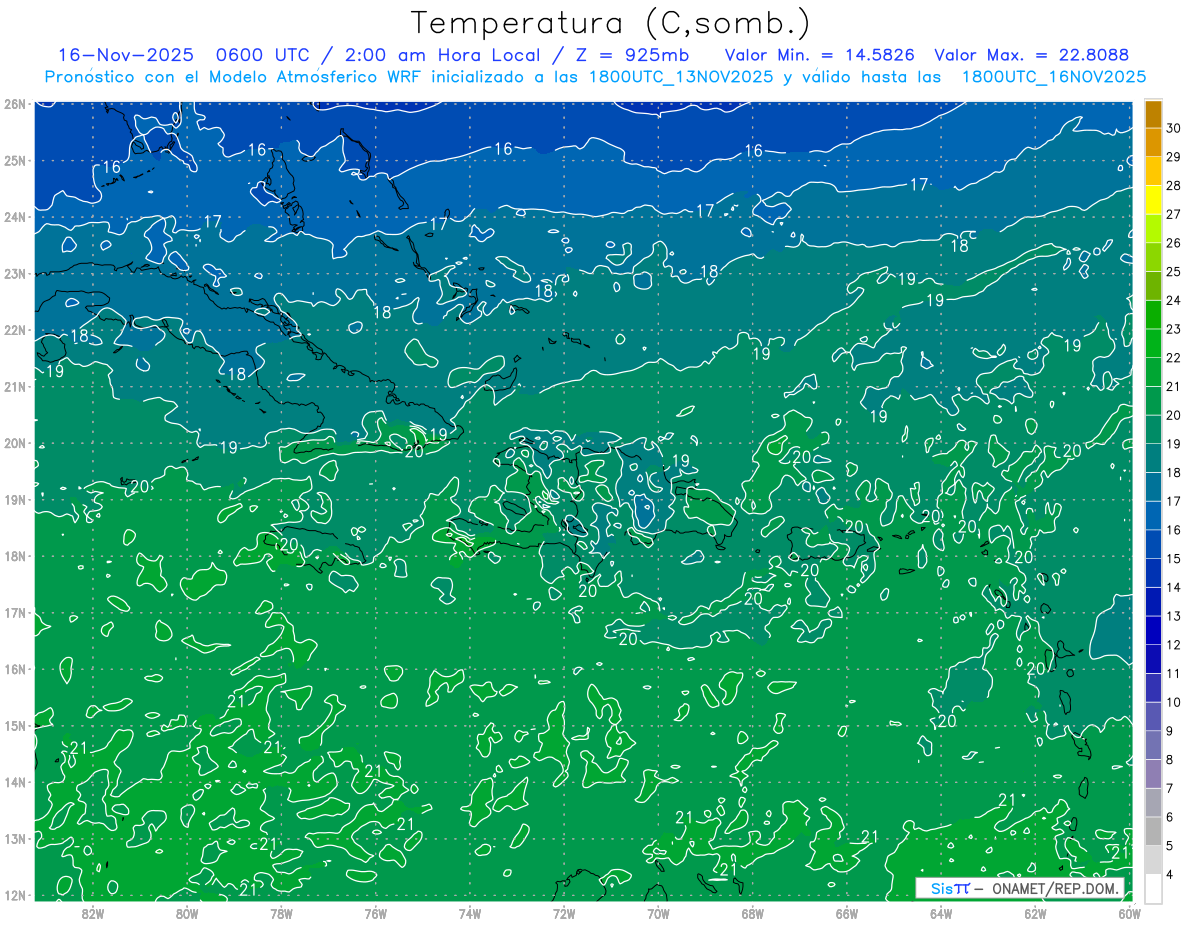This screenshot has width=1200, height=927.
Task: Click the '70W' longitude axis label
Action: [x=658, y=913]
